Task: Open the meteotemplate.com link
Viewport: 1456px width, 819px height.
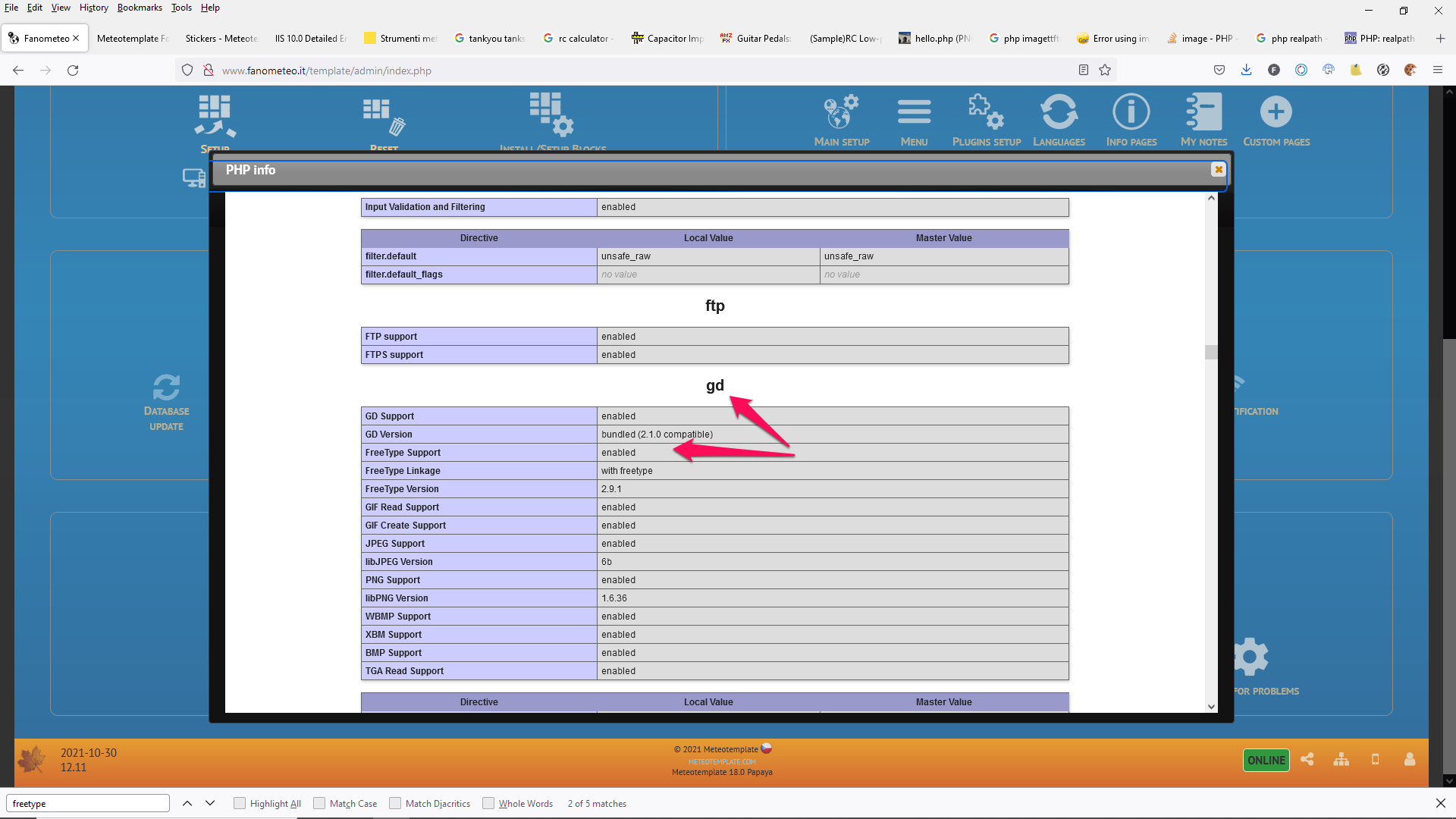Action: [722, 761]
